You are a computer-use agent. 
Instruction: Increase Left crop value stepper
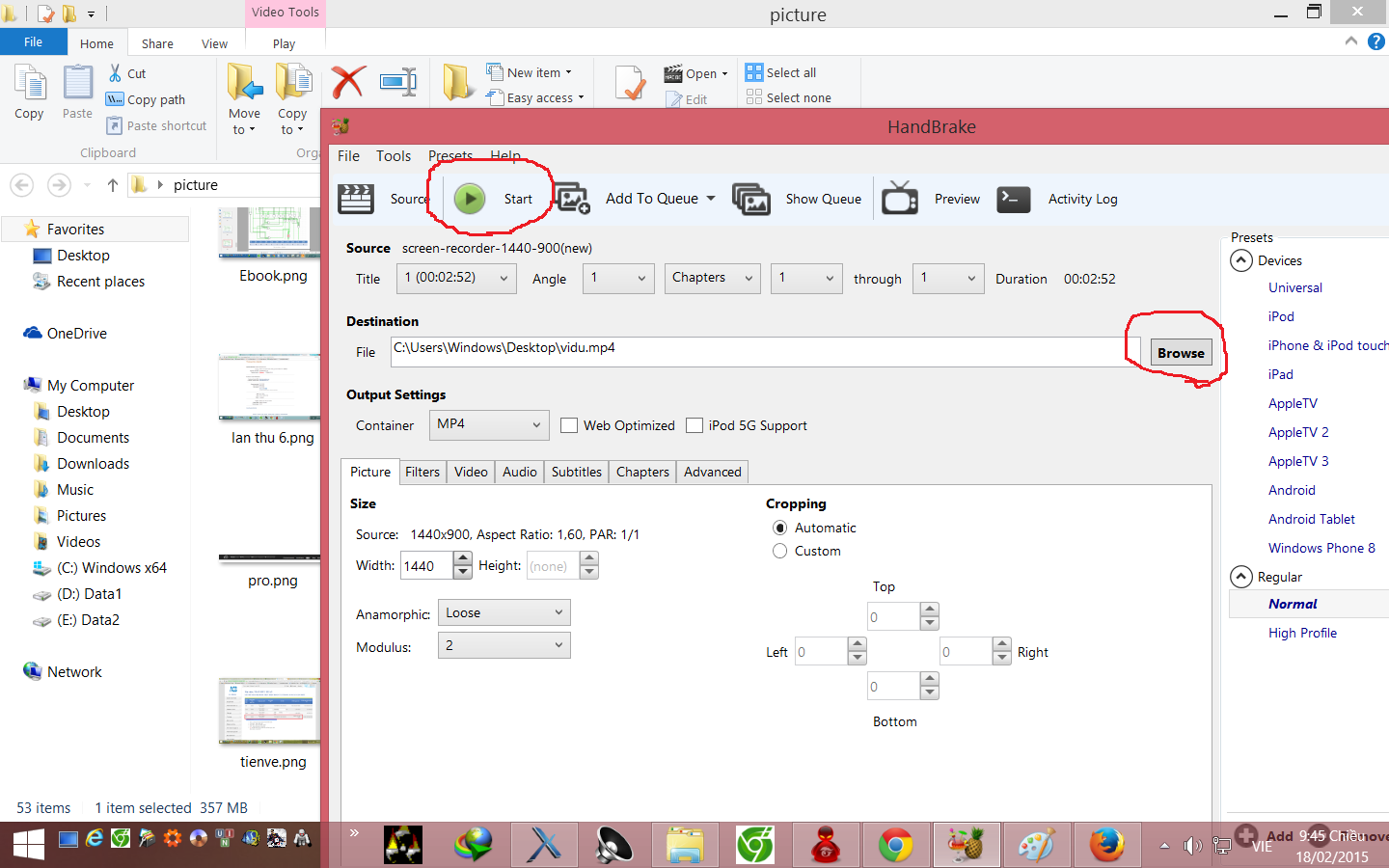(x=858, y=645)
